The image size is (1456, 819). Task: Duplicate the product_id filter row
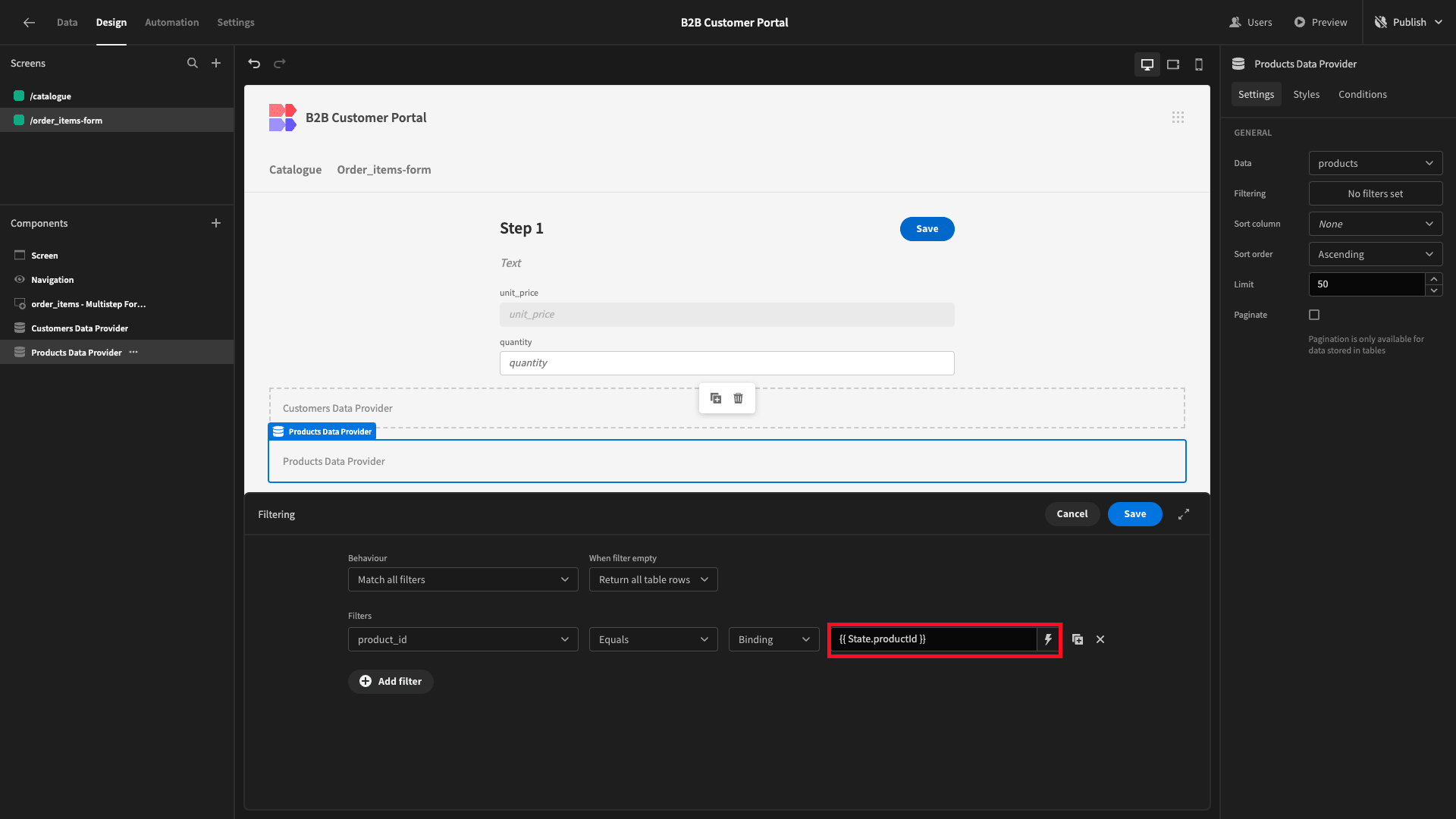coord(1078,639)
